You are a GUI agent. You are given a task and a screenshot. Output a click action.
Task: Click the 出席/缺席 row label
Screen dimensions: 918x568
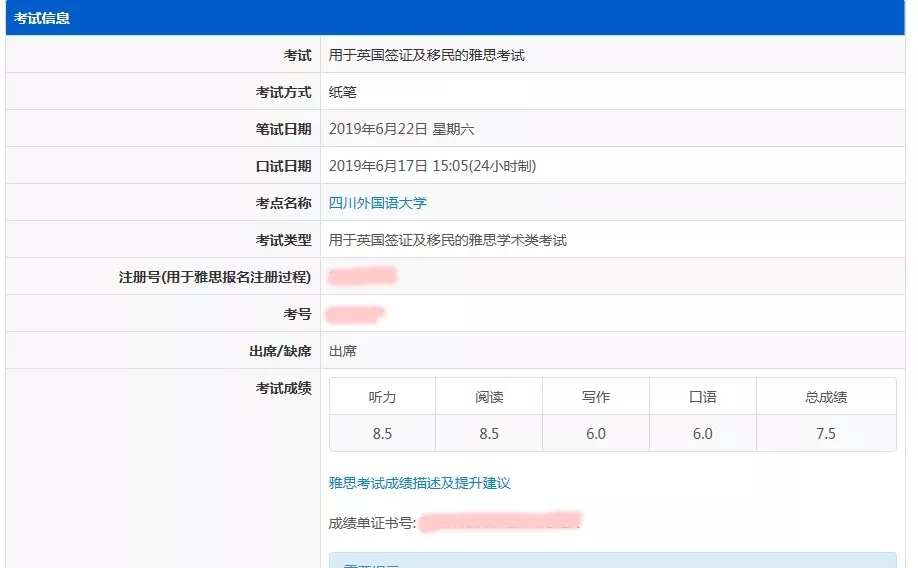(x=280, y=351)
